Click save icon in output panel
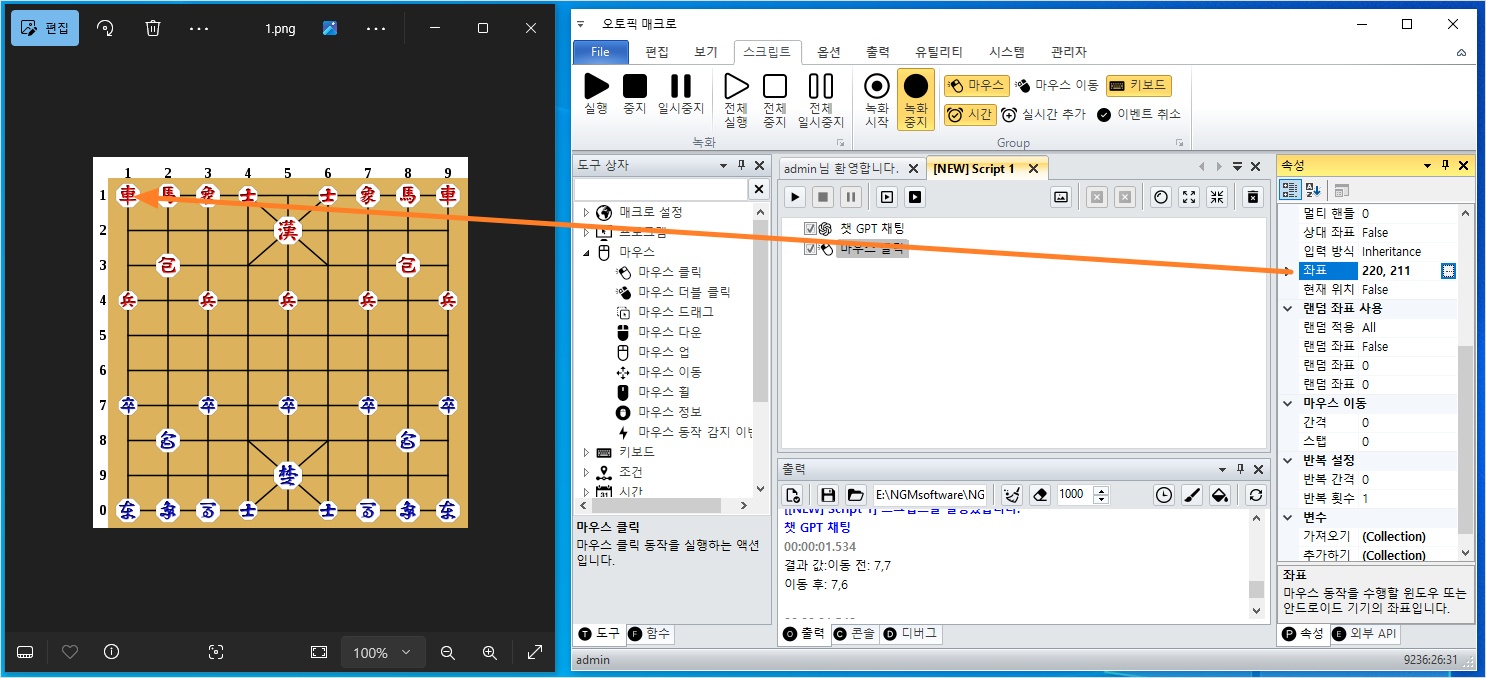The height and width of the screenshot is (678, 1486). tap(828, 494)
